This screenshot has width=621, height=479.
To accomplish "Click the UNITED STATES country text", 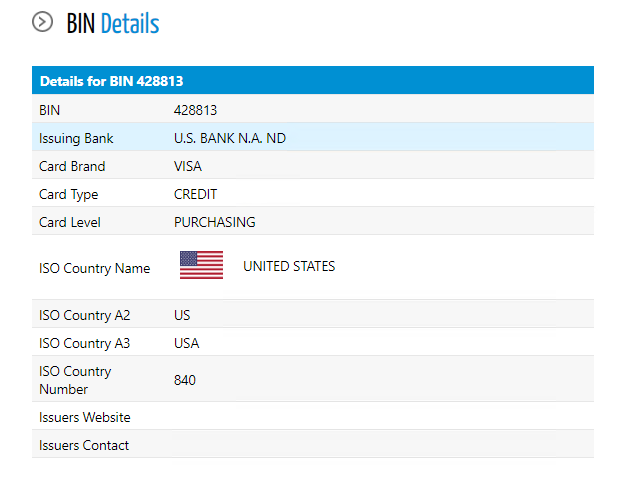I will (289, 266).
